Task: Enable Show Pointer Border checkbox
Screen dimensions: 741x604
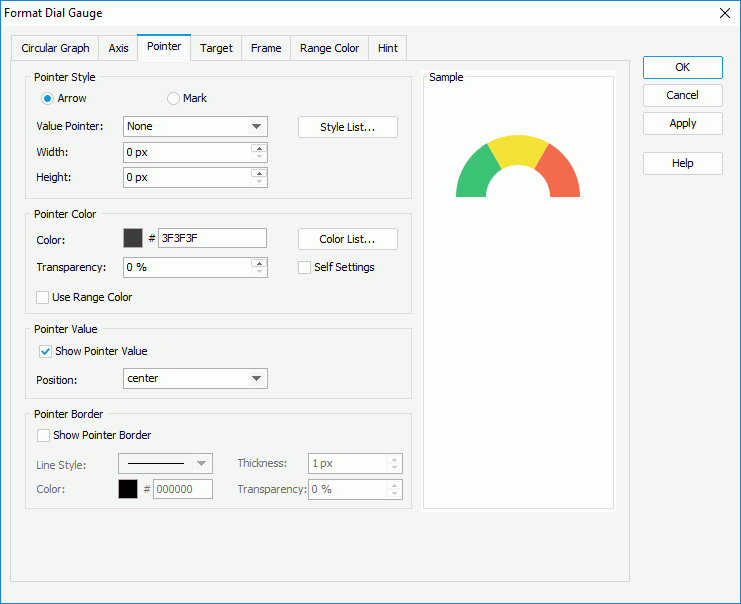Action: tap(43, 435)
